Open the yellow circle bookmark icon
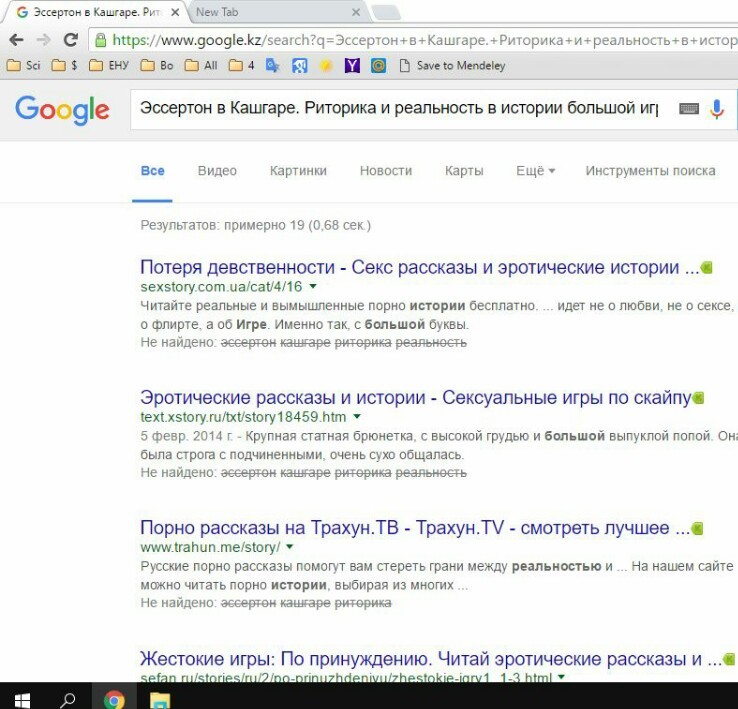 coord(325,65)
